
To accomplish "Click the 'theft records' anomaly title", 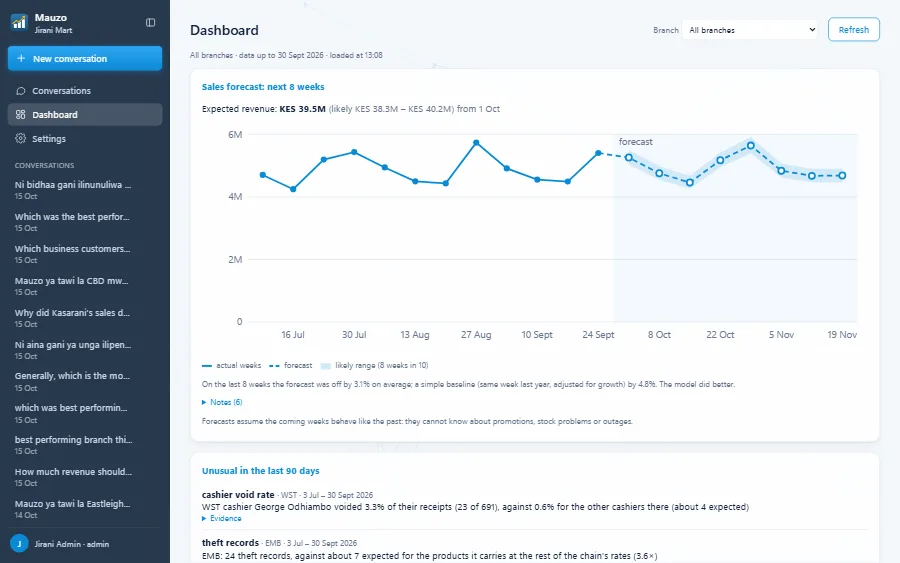I will pos(230,542).
